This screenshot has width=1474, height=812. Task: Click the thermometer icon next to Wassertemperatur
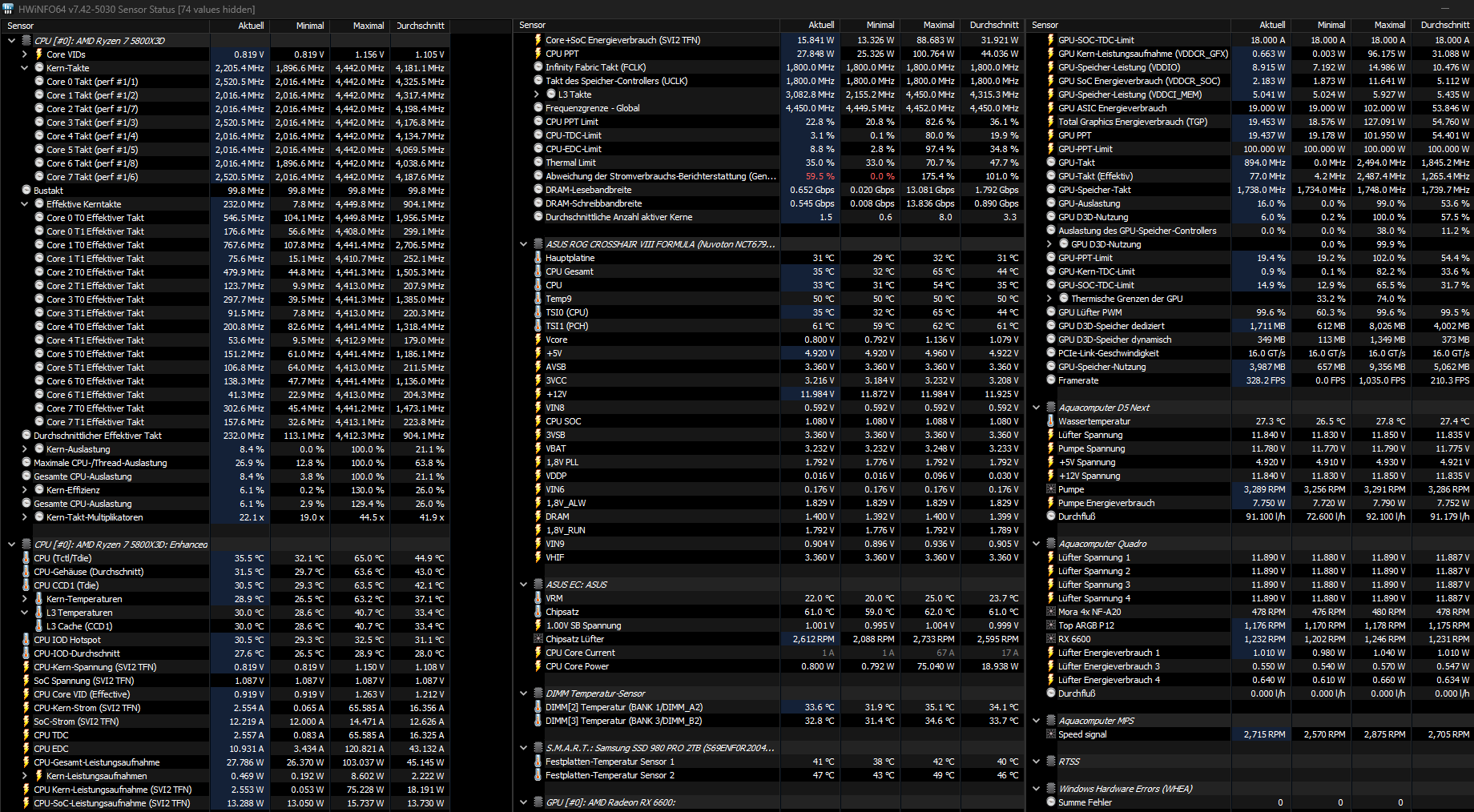1051,421
